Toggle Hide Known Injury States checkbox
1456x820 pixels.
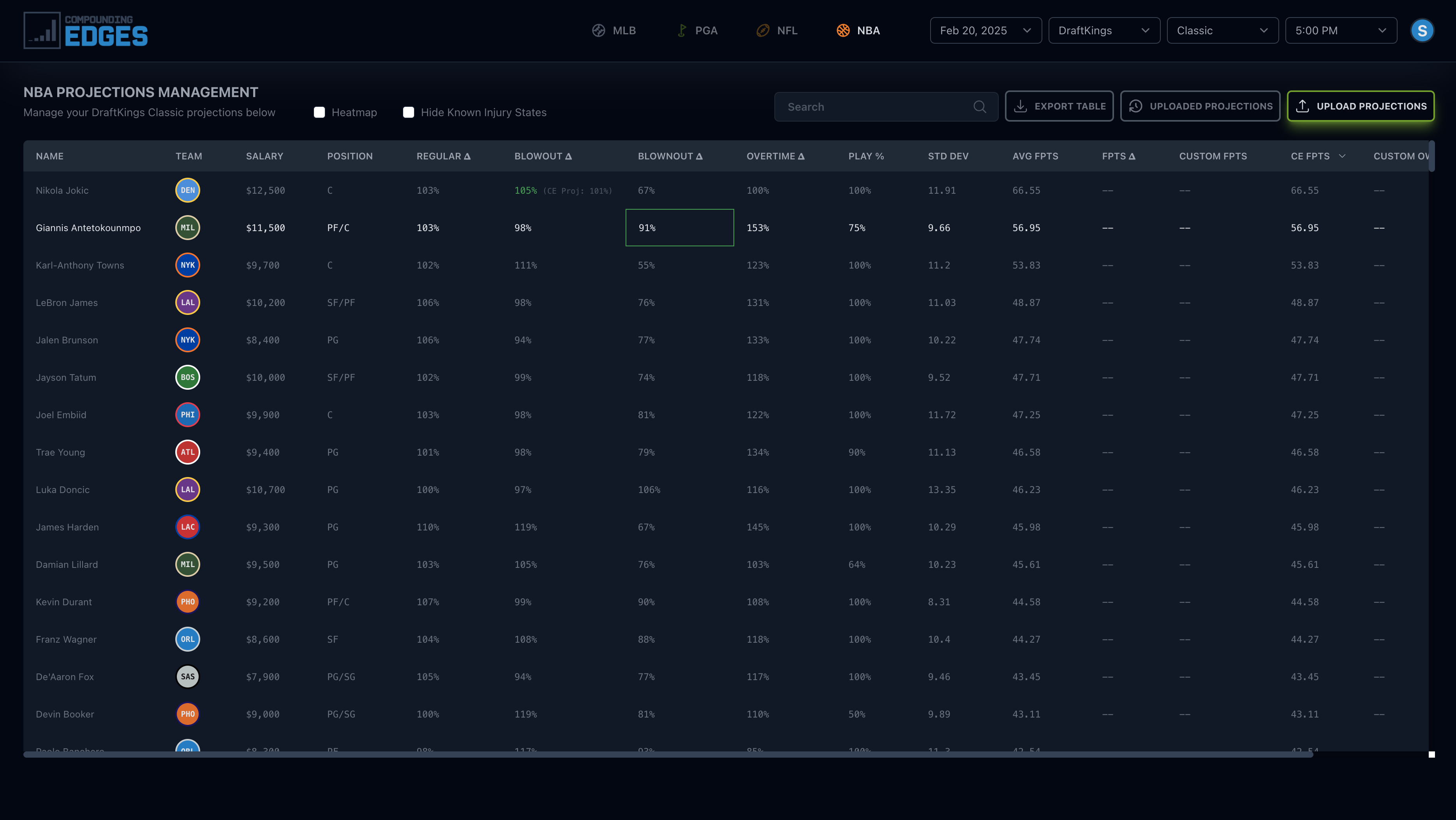tap(409, 113)
